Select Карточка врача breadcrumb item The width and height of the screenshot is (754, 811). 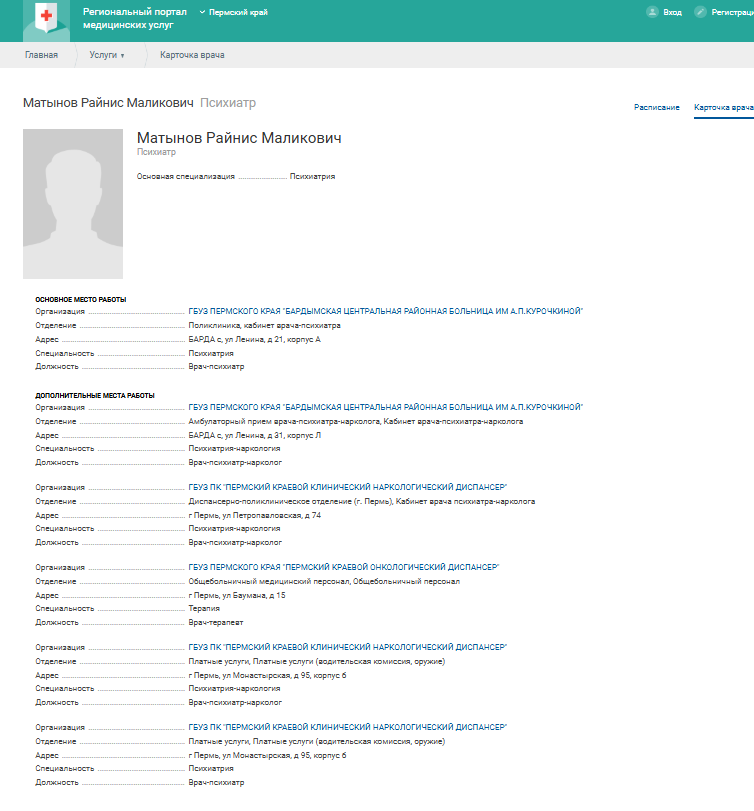[x=192, y=55]
